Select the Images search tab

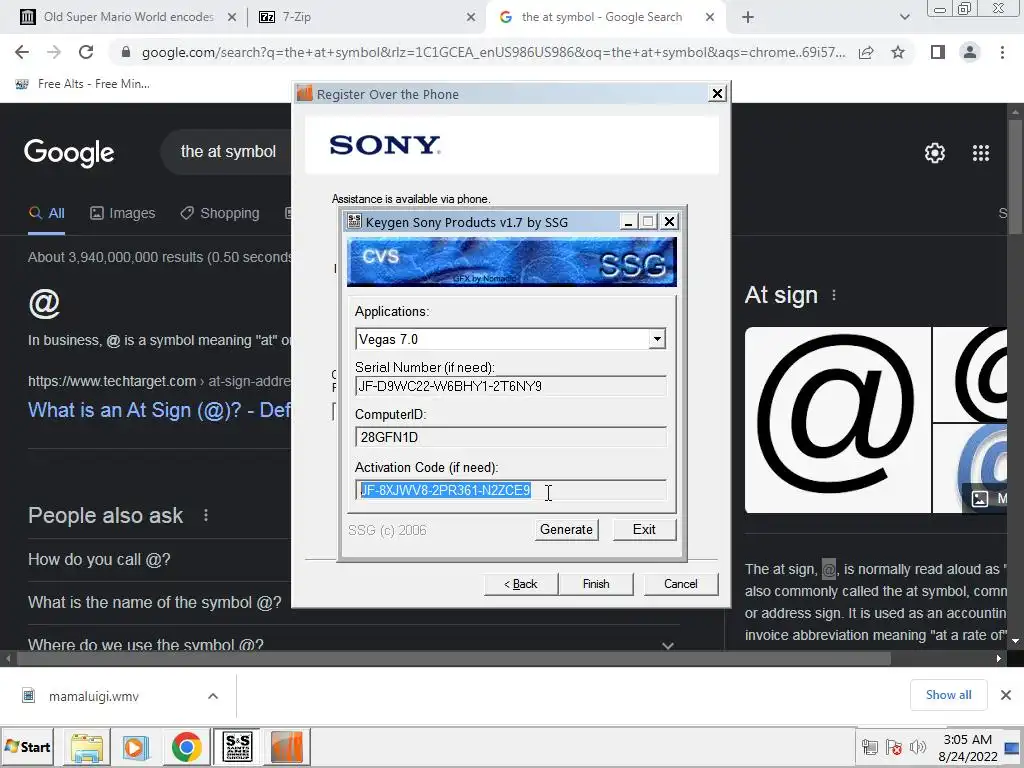coord(123,213)
